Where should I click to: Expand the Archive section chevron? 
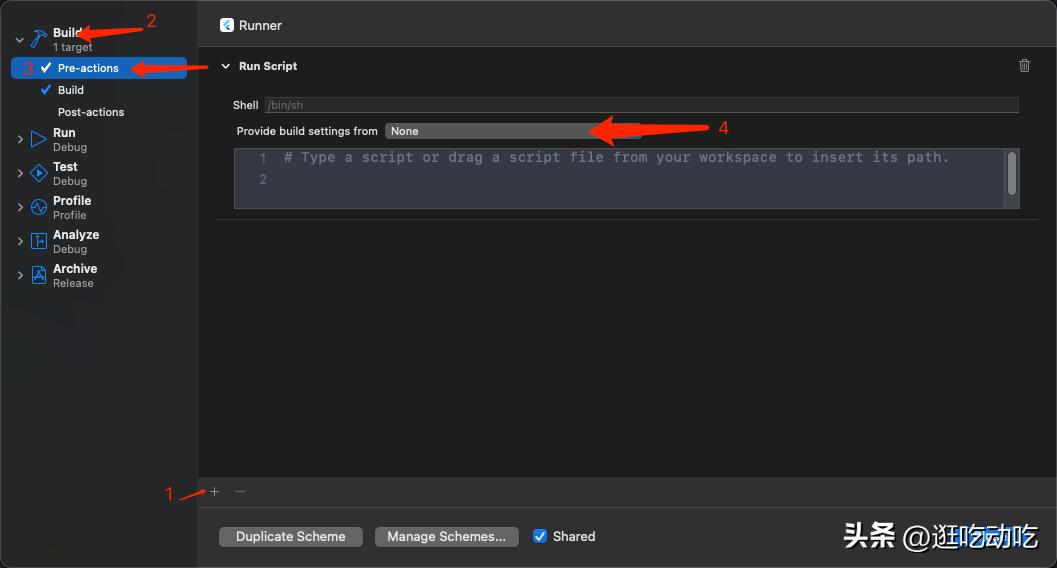19,275
